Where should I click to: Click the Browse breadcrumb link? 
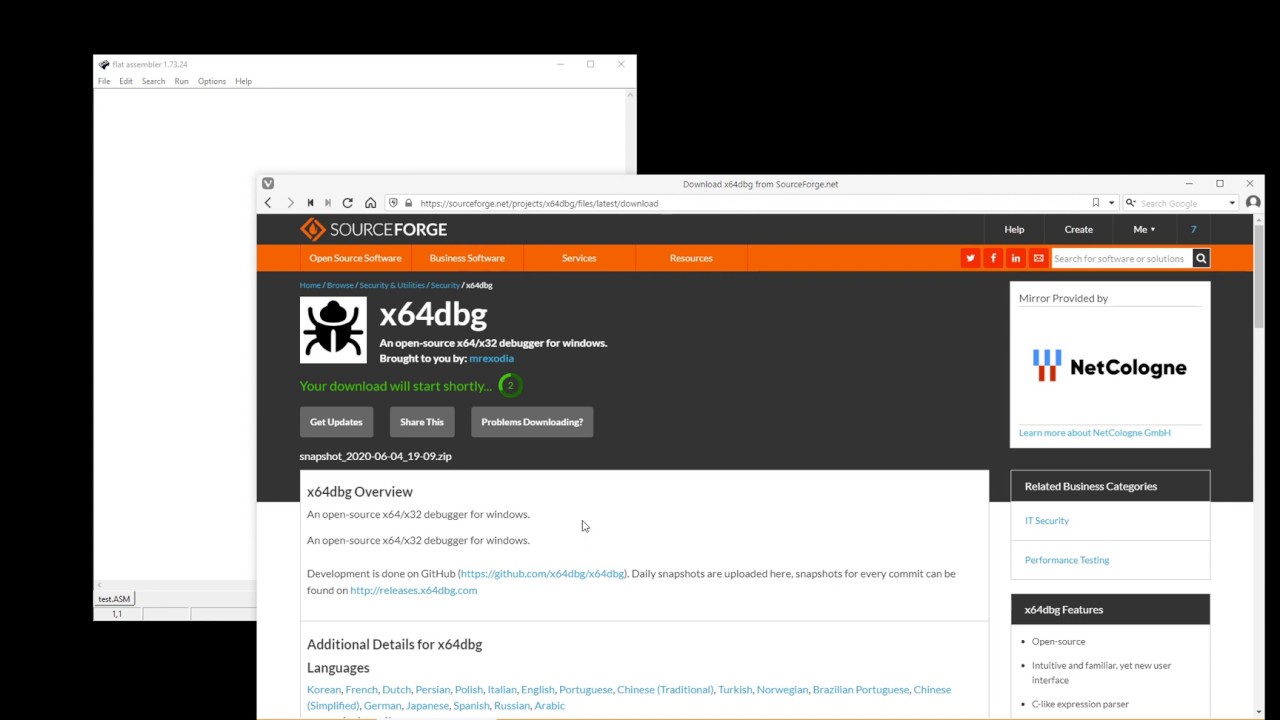point(340,285)
